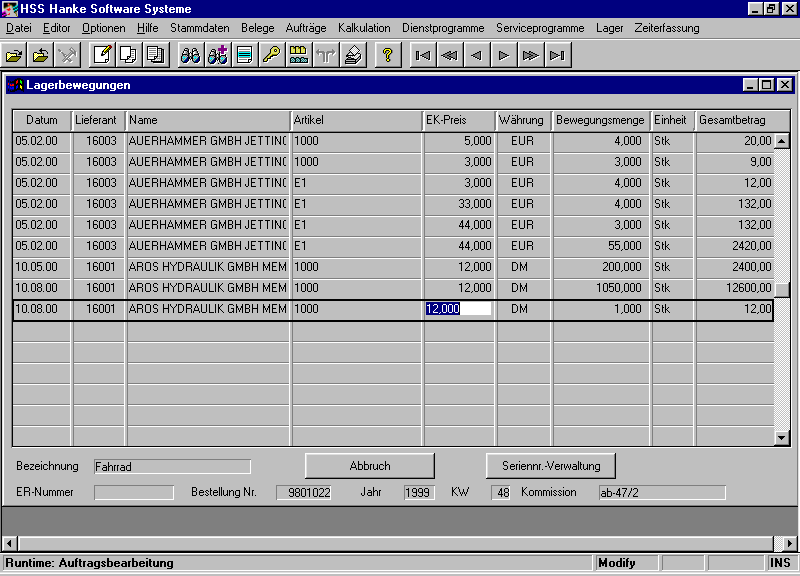Click the EK-Preis column header
This screenshot has height=576, width=800.
coord(459,120)
